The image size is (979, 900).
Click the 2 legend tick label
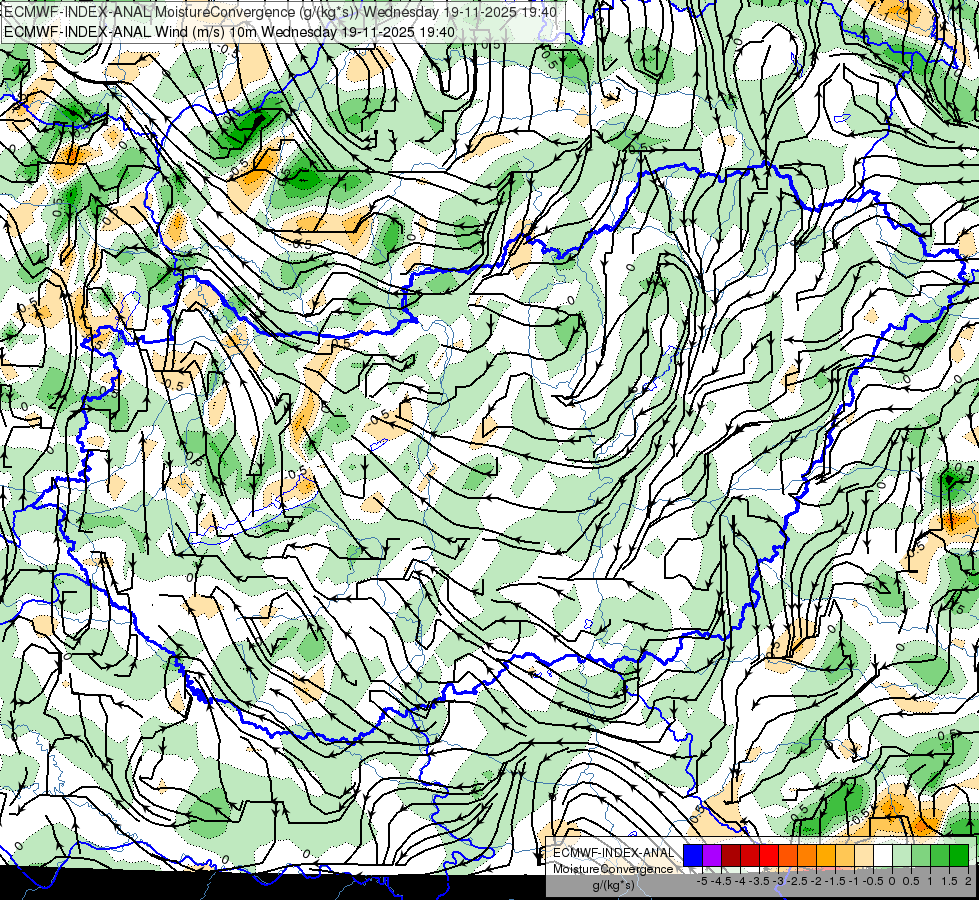pyautogui.click(x=968, y=881)
